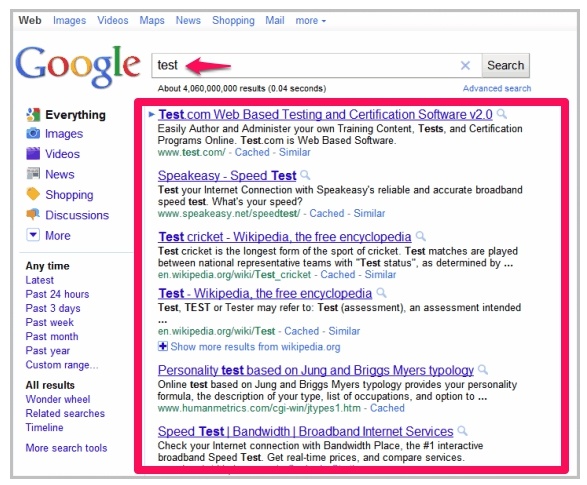This screenshot has width=587, height=485.
Task: Click the newspaper icon next to News
Action: [x=33, y=174]
